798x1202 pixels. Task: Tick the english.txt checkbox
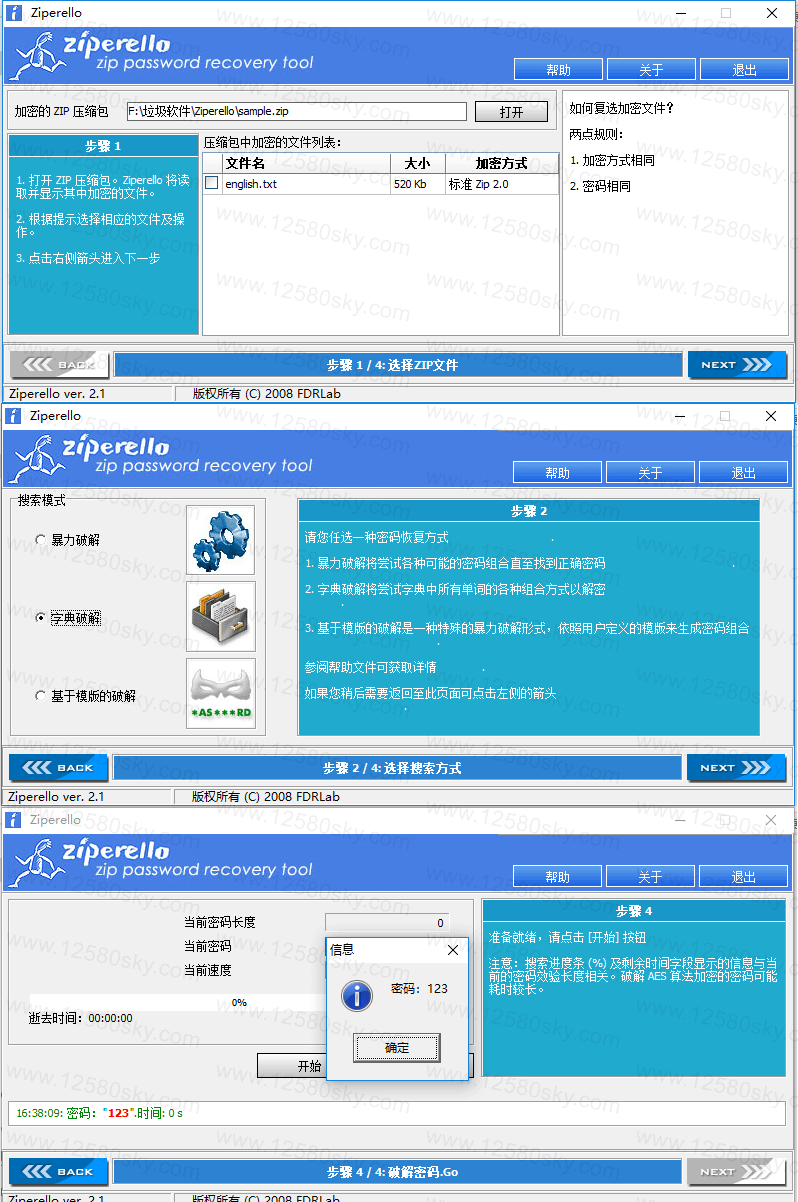point(211,184)
